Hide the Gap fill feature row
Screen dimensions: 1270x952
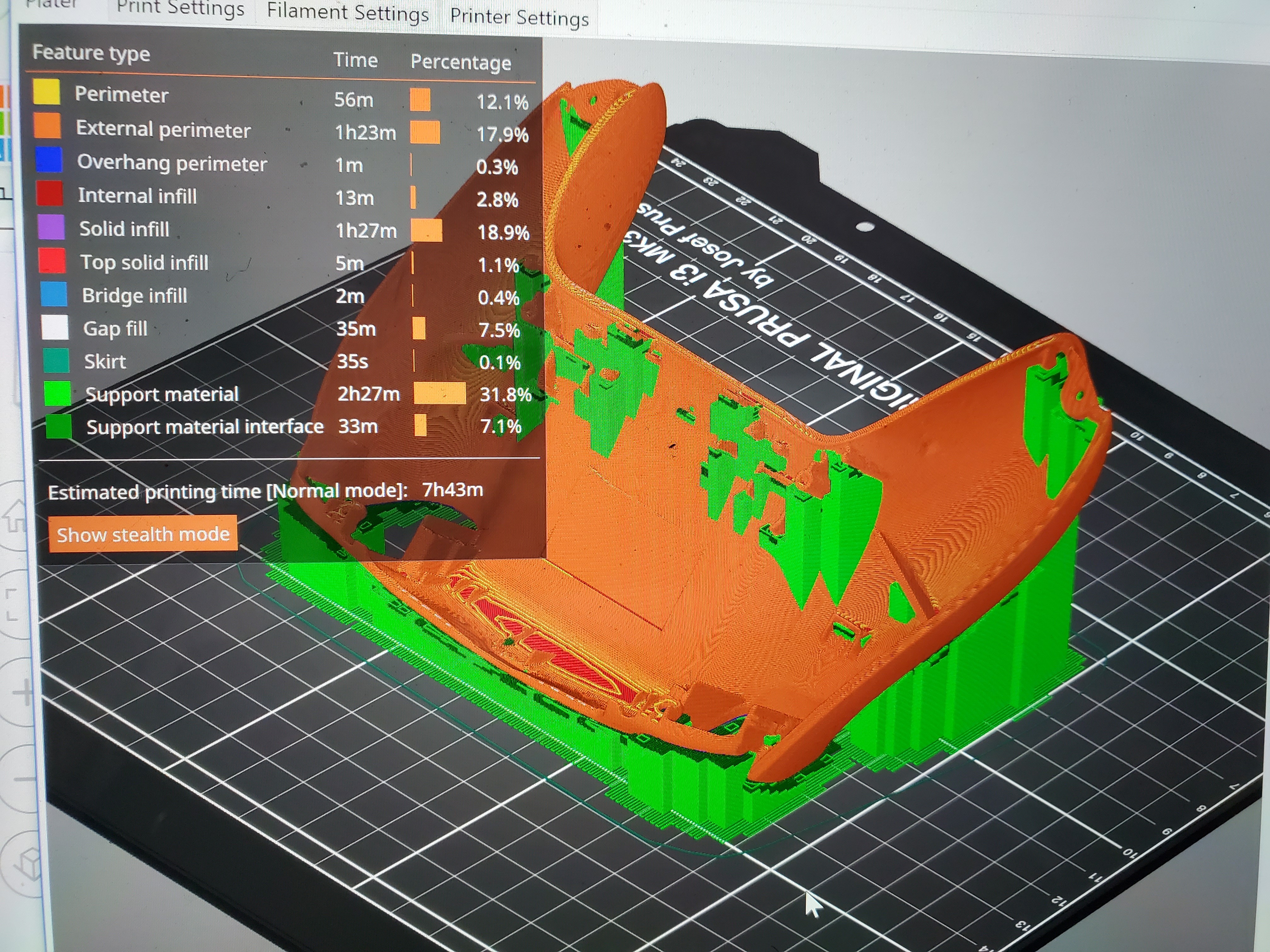tap(115, 328)
